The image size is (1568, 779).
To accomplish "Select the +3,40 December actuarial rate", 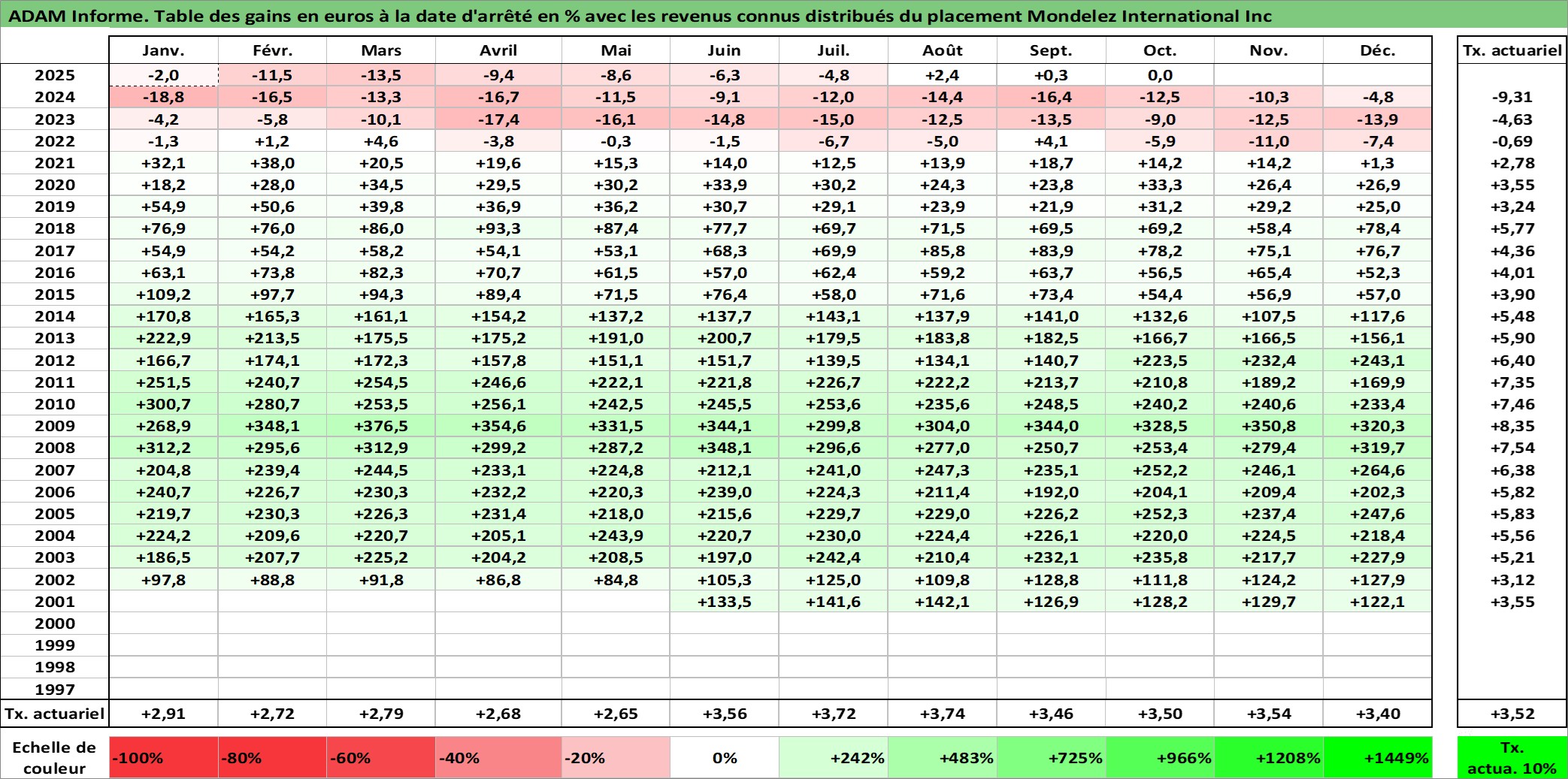I will point(1377,714).
